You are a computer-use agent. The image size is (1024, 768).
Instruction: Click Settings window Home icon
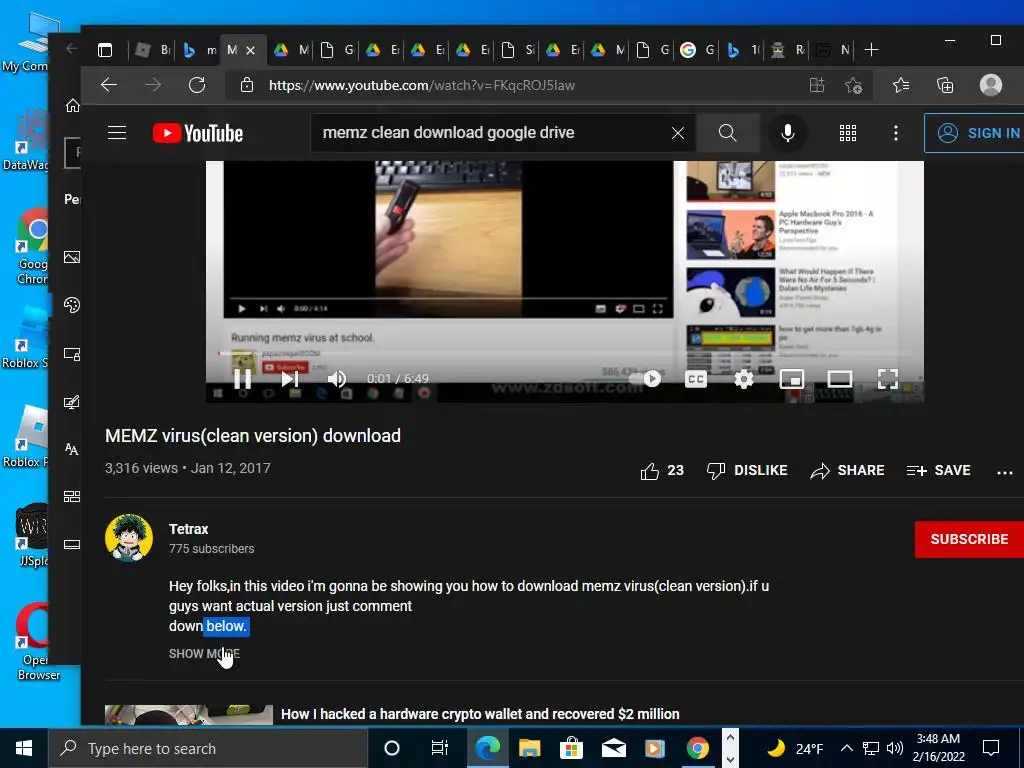coord(72,106)
